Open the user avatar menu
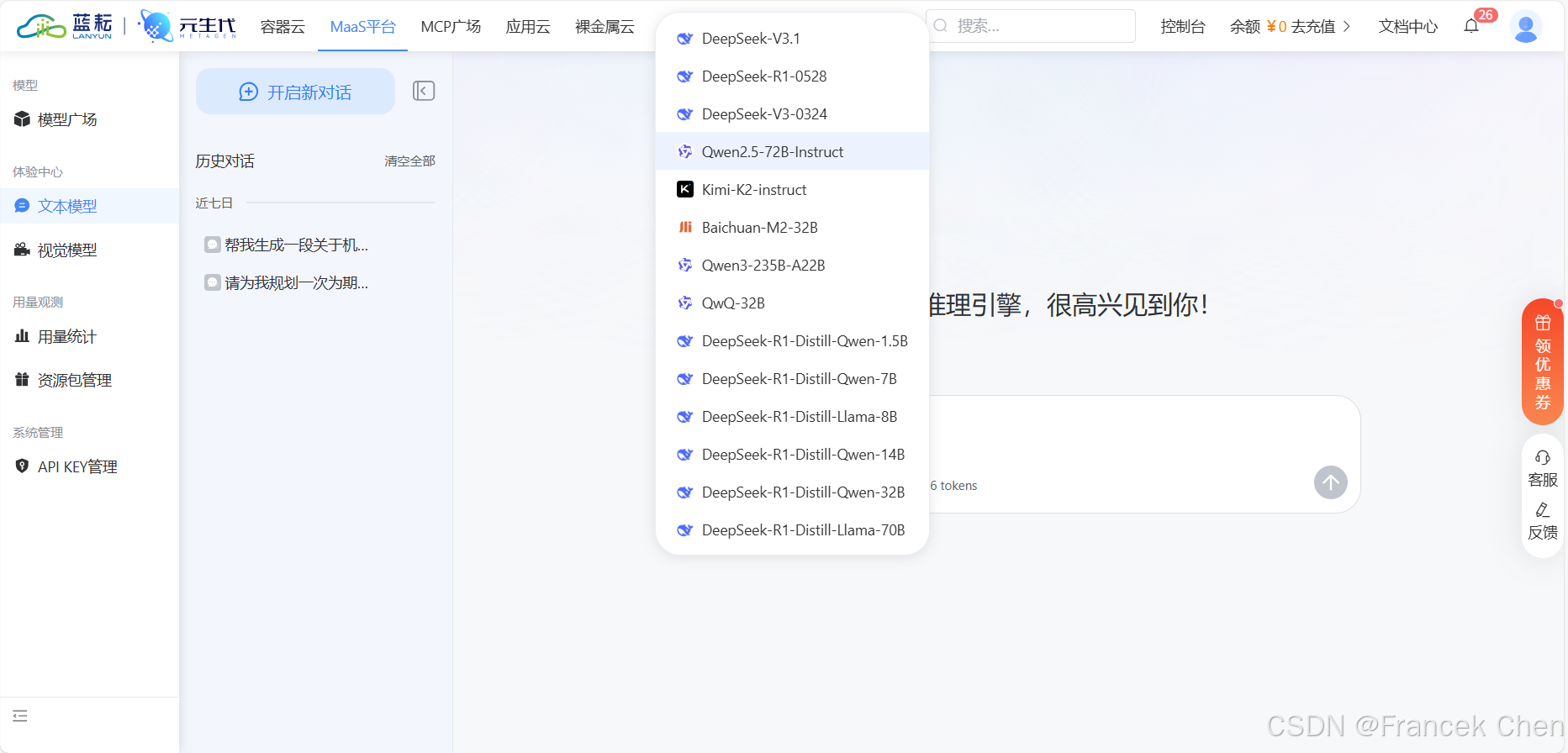This screenshot has height=753, width=1568. click(x=1525, y=26)
